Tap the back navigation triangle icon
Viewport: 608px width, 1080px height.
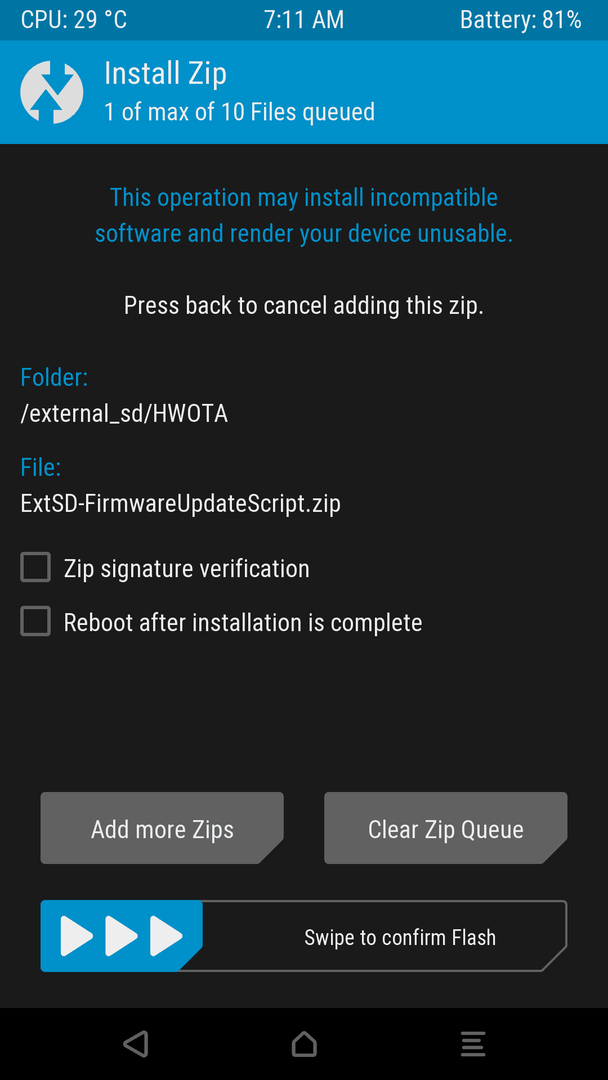click(136, 1043)
